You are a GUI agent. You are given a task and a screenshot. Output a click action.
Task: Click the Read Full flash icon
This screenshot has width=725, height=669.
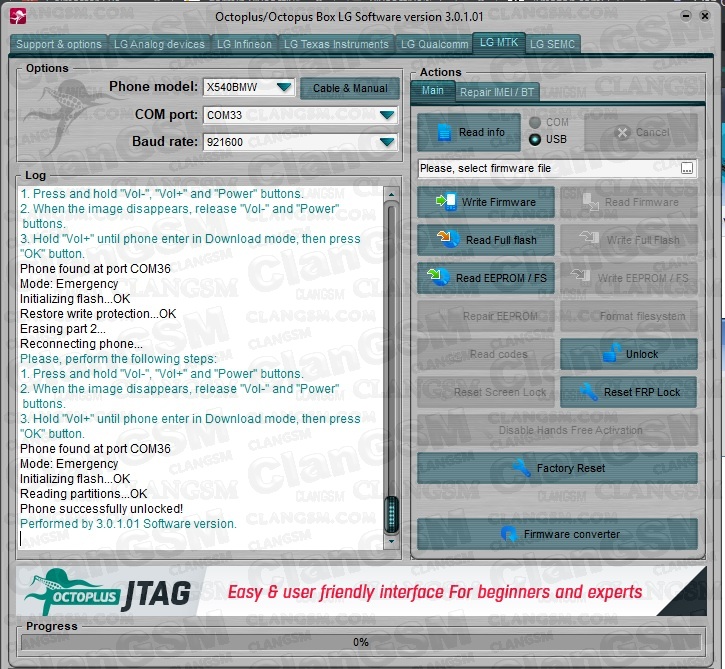[x=448, y=239]
